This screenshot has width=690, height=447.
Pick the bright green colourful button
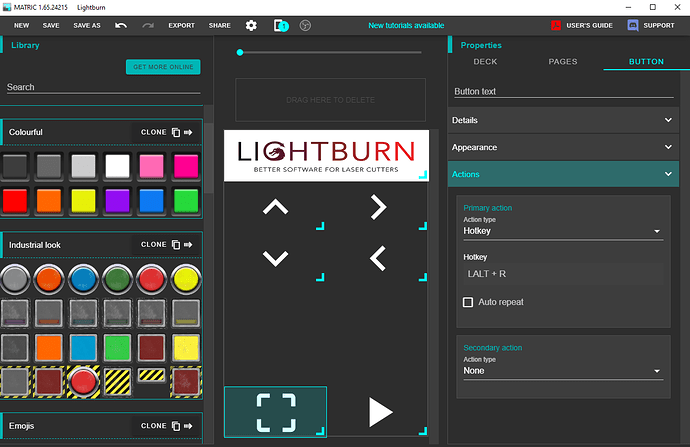pos(186,201)
